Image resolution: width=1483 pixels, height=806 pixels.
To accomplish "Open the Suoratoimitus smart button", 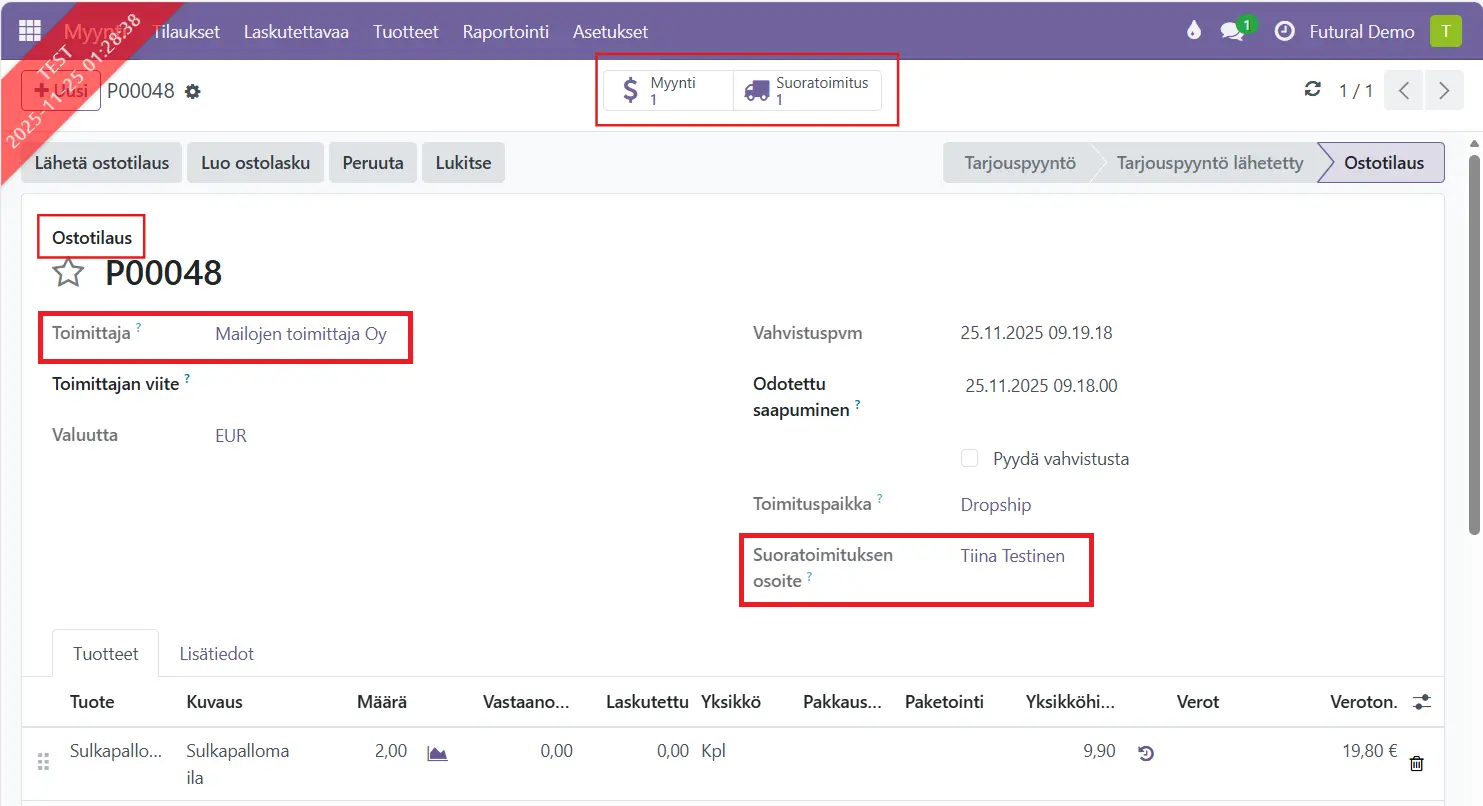I will pyautogui.click(x=808, y=90).
